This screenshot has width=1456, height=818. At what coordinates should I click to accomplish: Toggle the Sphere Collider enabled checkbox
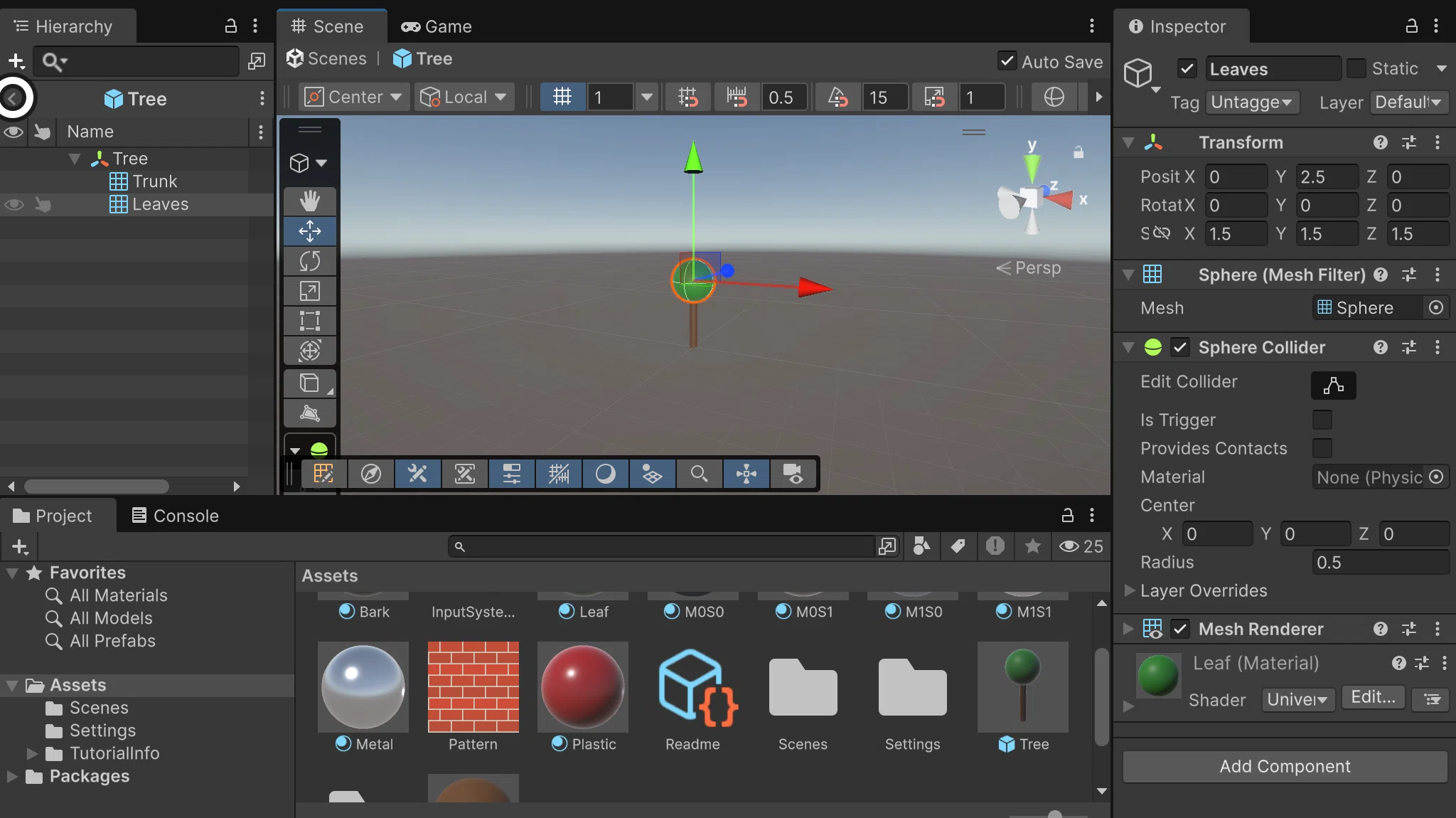click(x=1180, y=347)
